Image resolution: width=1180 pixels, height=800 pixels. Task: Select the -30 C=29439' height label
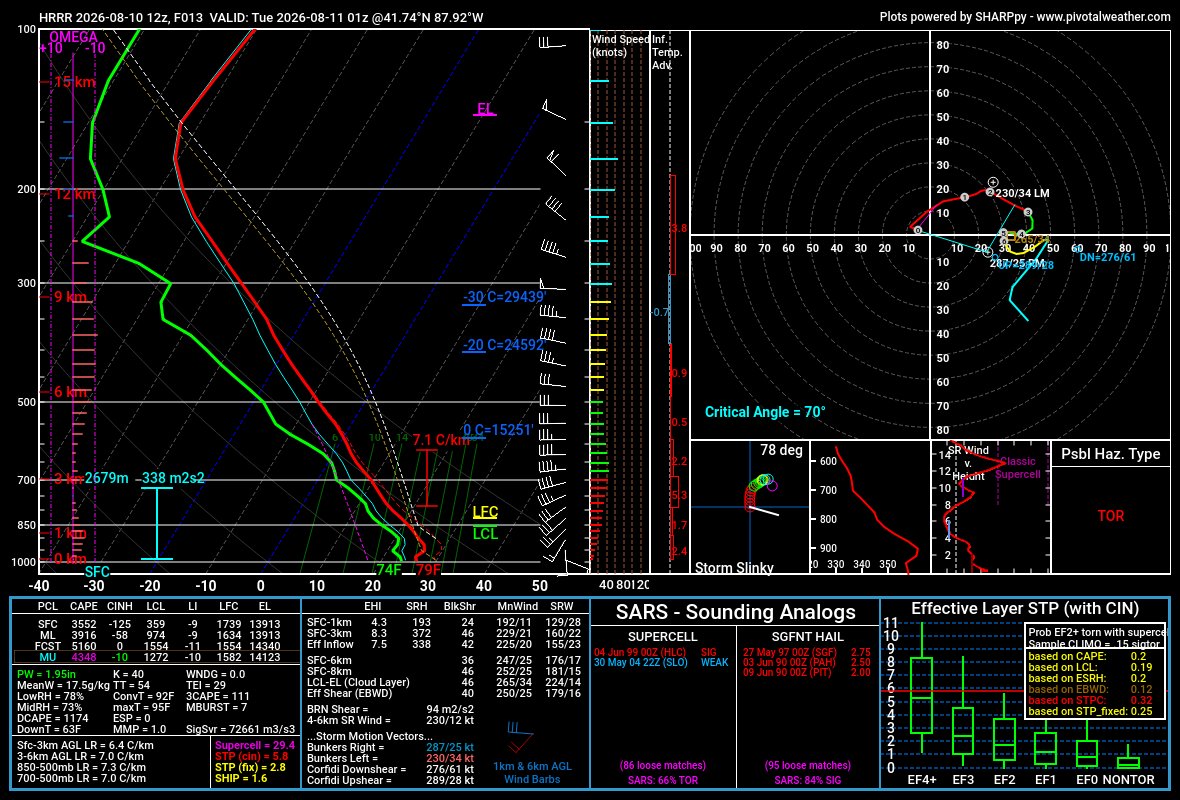pos(503,297)
